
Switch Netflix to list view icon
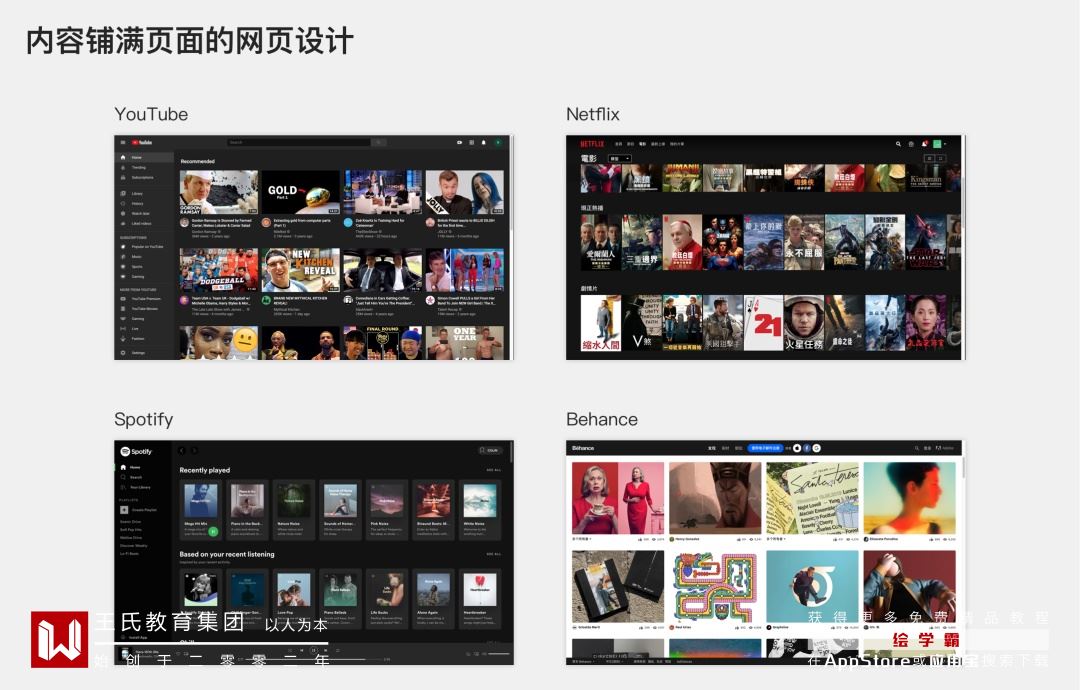coord(929,158)
